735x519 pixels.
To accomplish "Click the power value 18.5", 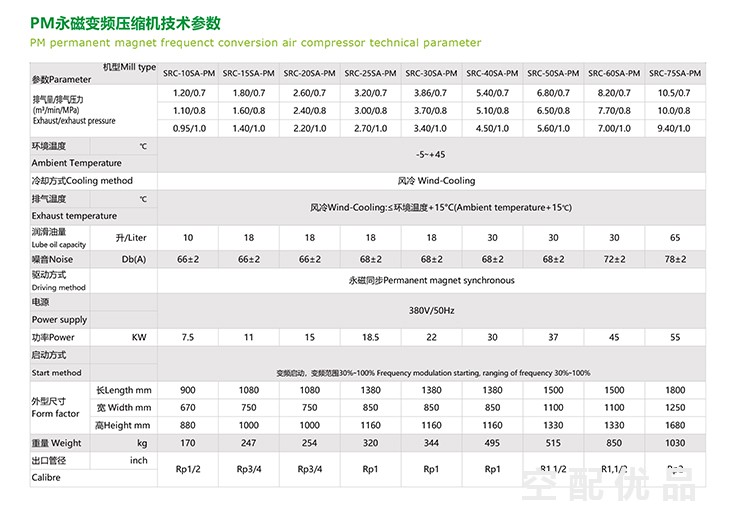I will tap(370, 338).
